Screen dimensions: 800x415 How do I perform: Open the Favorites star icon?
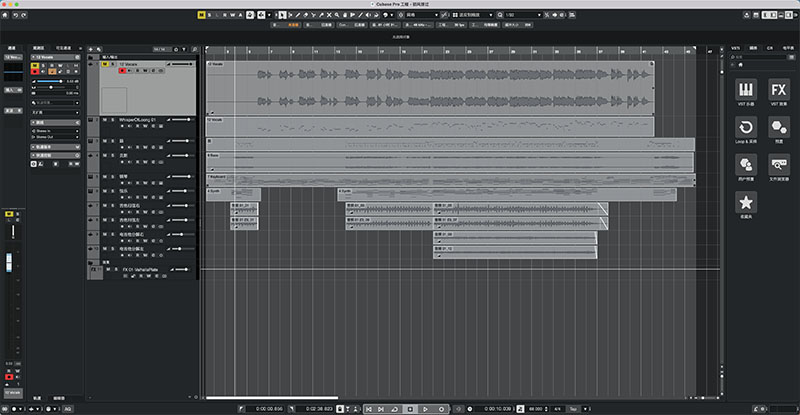point(745,202)
